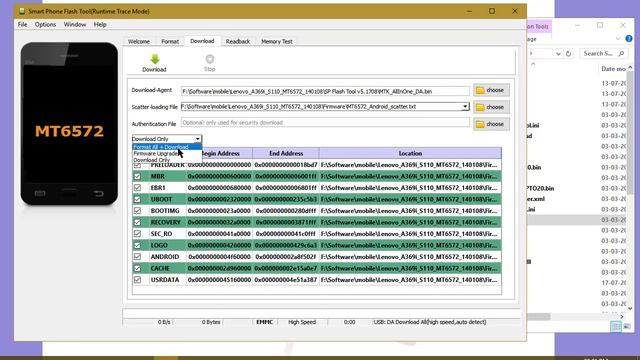Select the Download tab
This screenshot has width=640, height=360.
pos(202,41)
